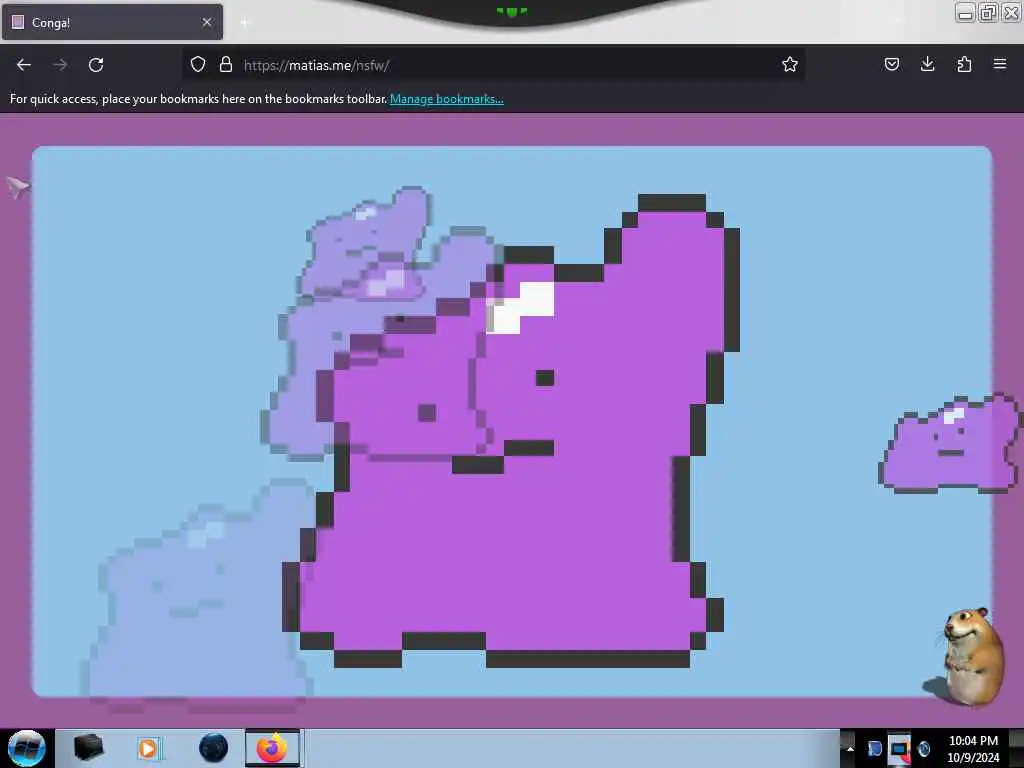Open the Extensions puzzle menu
Viewport: 1024px width, 768px height.
click(x=964, y=65)
